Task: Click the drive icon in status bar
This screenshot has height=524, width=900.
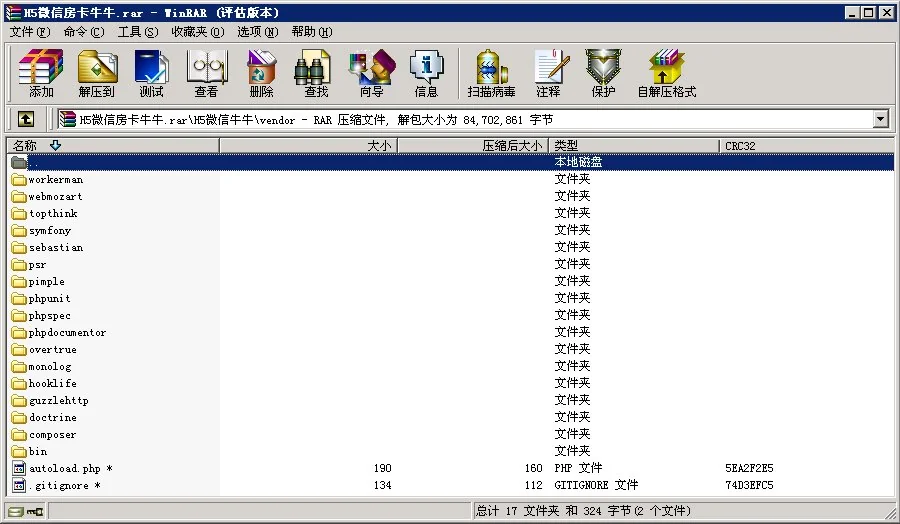Action: [x=15, y=512]
